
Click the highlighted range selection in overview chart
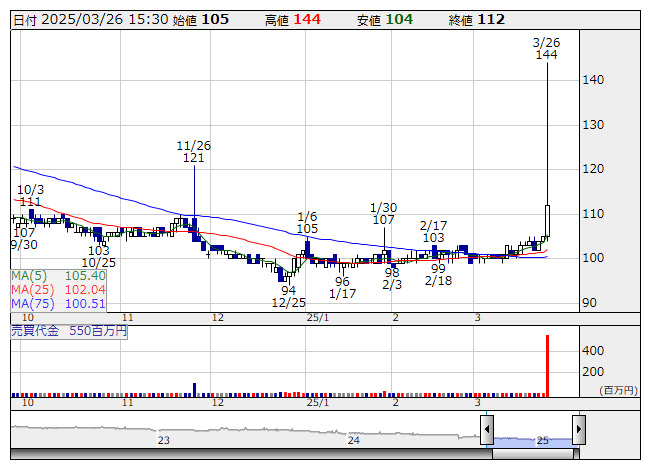tap(533, 441)
